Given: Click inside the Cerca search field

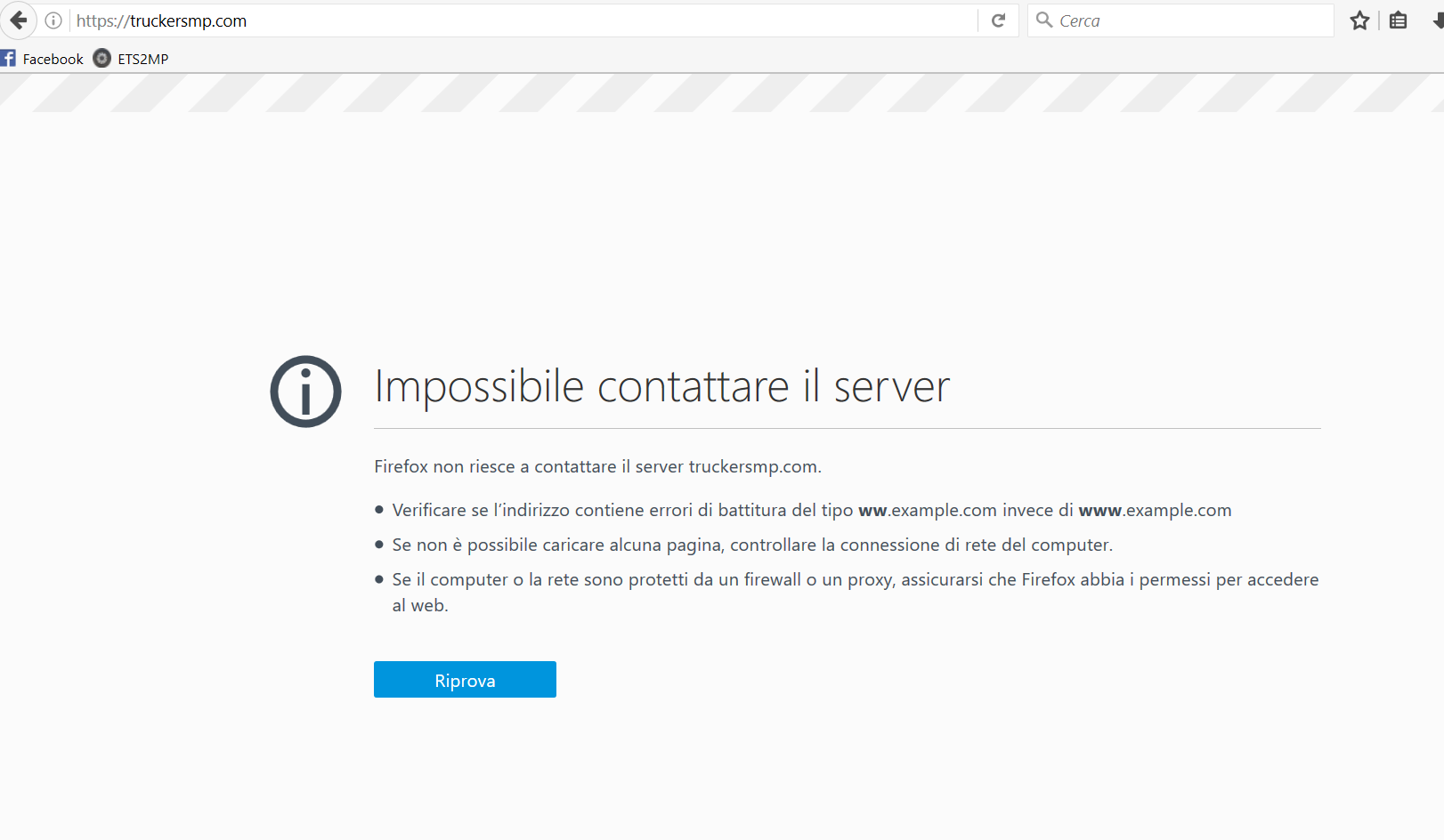Looking at the screenshot, I should [1193, 20].
